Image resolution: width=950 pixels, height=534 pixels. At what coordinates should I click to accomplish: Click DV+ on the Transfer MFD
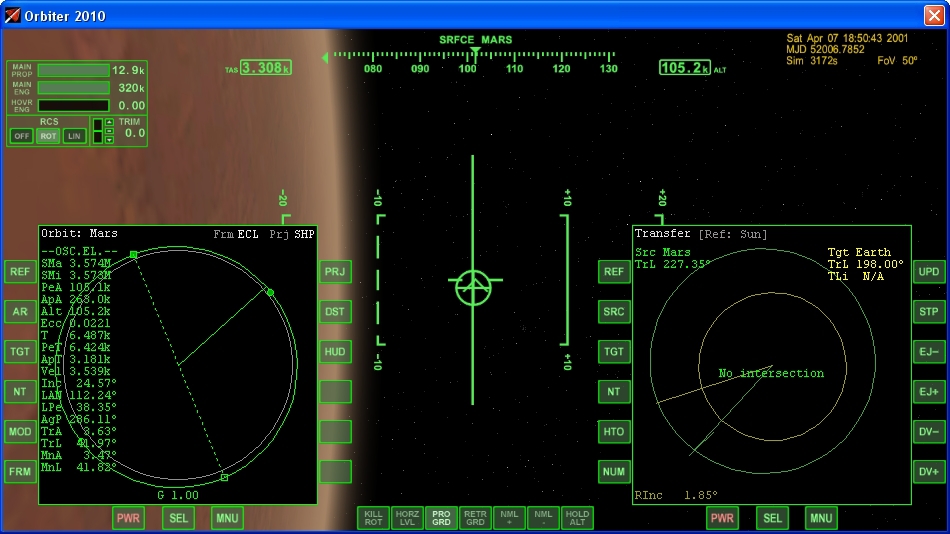pos(928,471)
